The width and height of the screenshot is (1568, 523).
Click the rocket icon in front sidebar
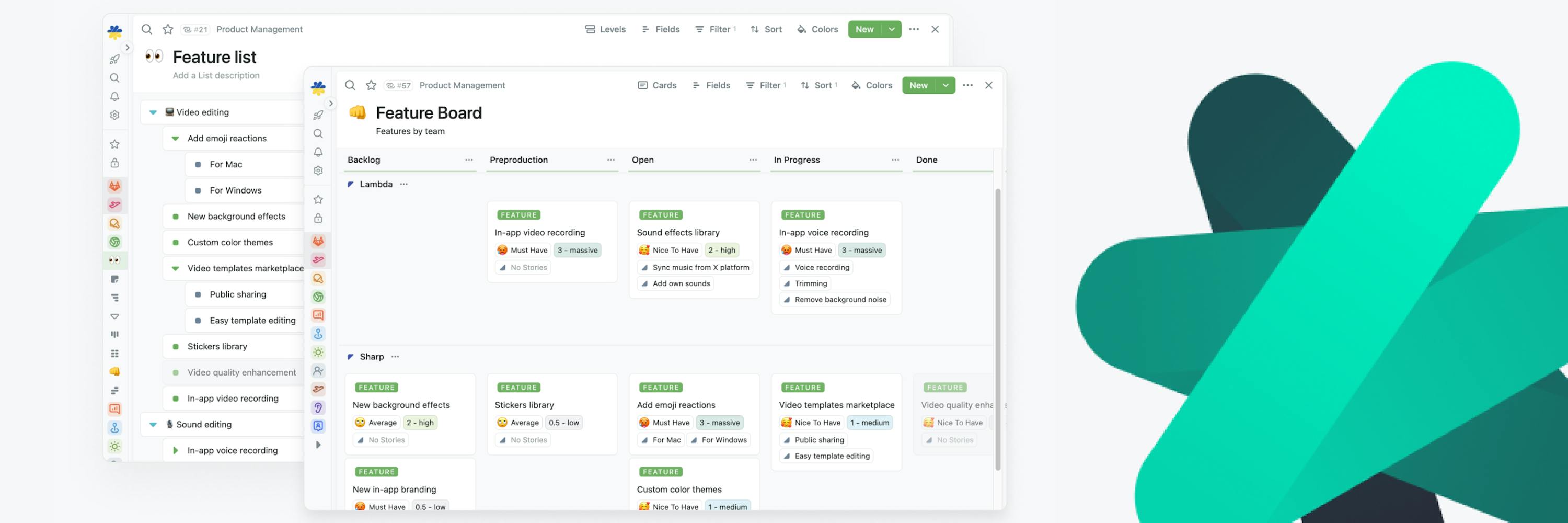point(318,115)
